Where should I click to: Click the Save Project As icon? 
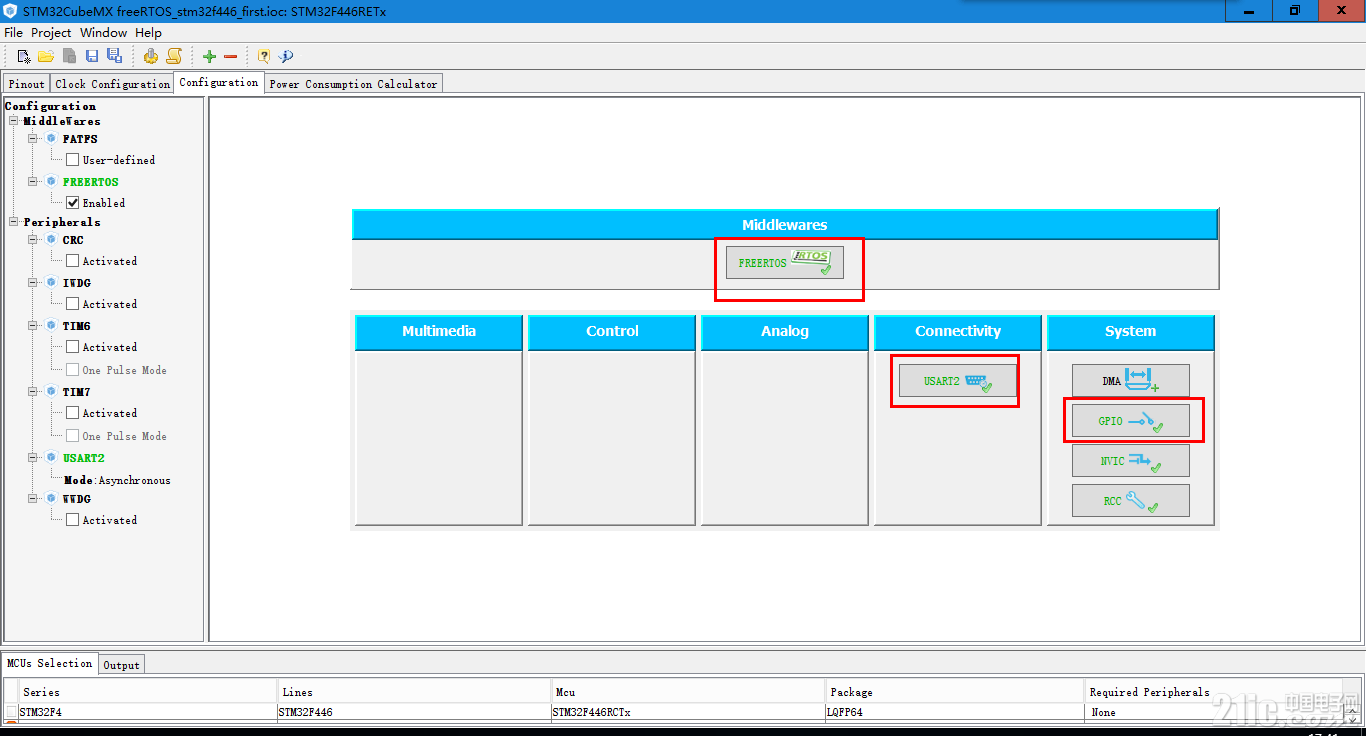pos(114,56)
